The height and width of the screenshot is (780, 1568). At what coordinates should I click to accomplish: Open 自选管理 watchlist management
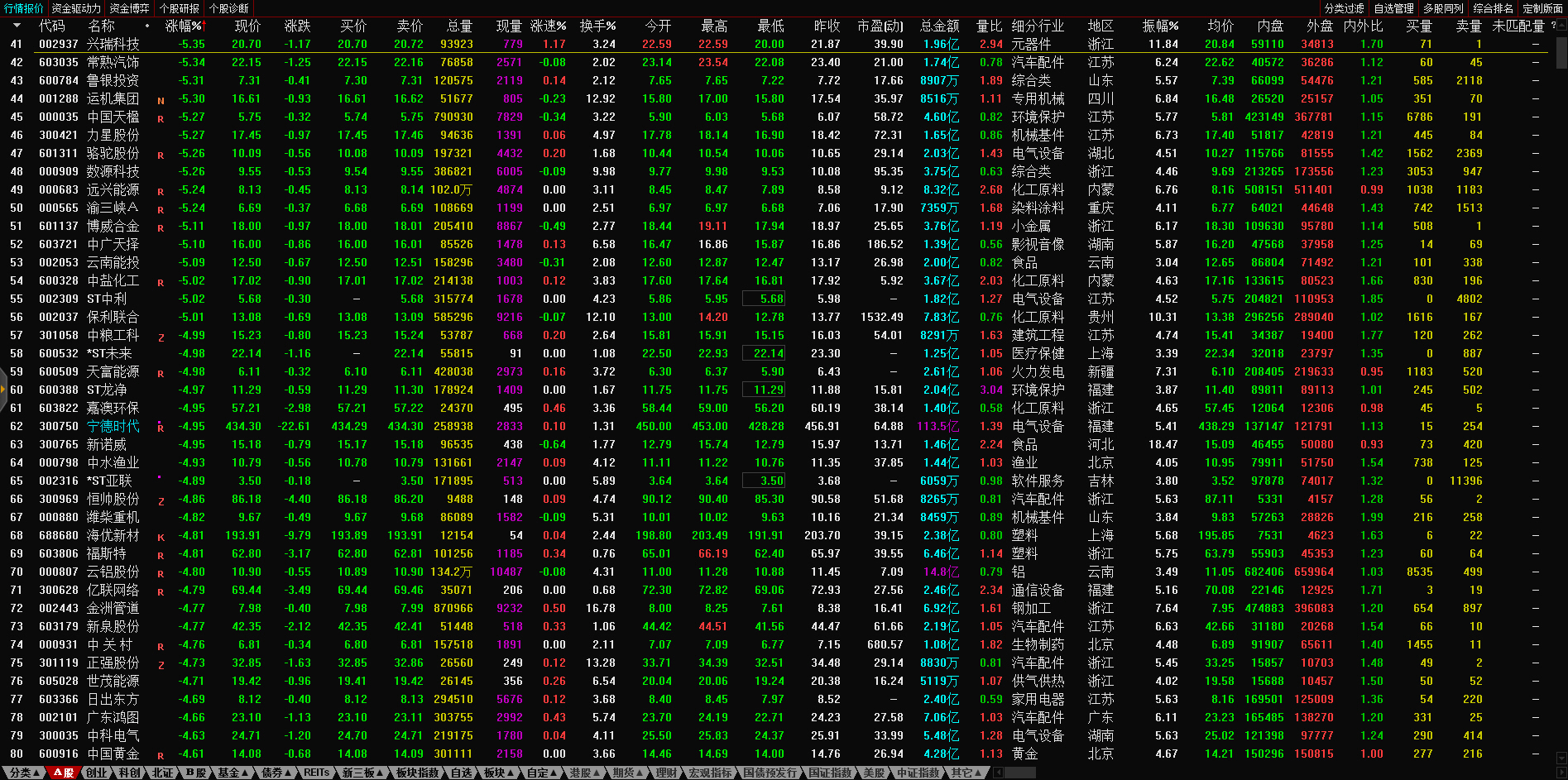pyautogui.click(x=1393, y=8)
